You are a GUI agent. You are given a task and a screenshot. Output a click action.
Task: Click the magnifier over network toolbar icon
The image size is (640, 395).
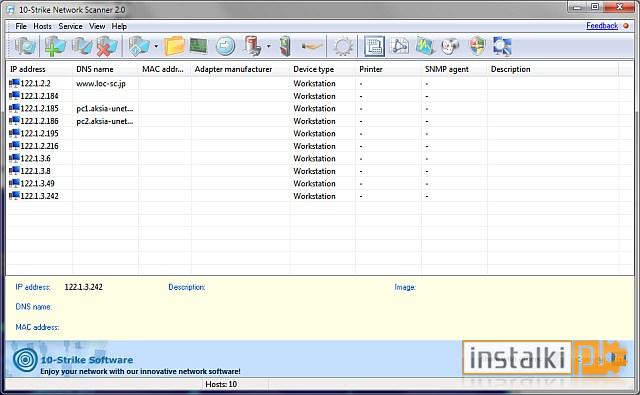click(x=502, y=46)
